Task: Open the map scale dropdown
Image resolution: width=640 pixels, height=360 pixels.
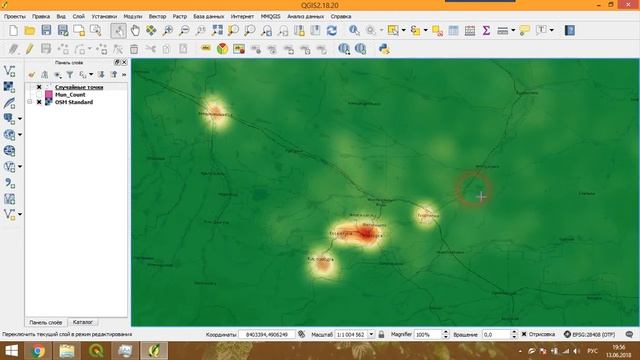Action: (x=371, y=334)
